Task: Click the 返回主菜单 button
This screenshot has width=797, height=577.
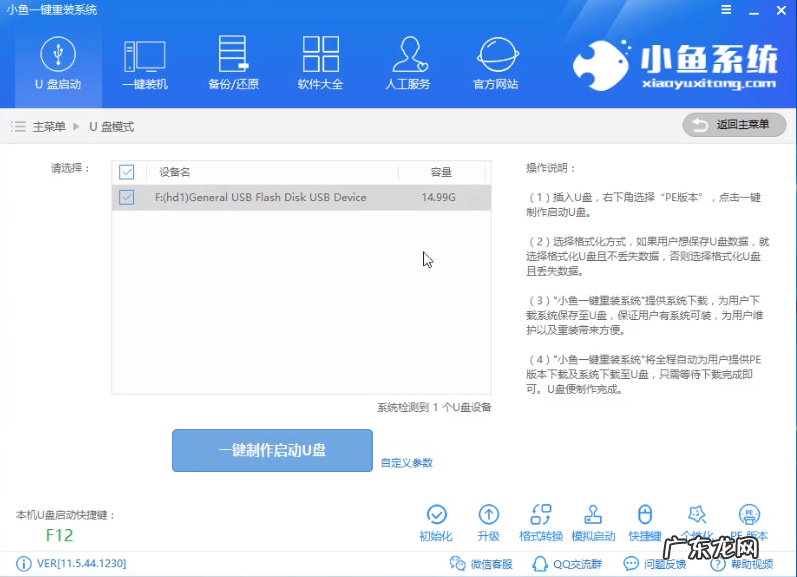Action: (734, 125)
